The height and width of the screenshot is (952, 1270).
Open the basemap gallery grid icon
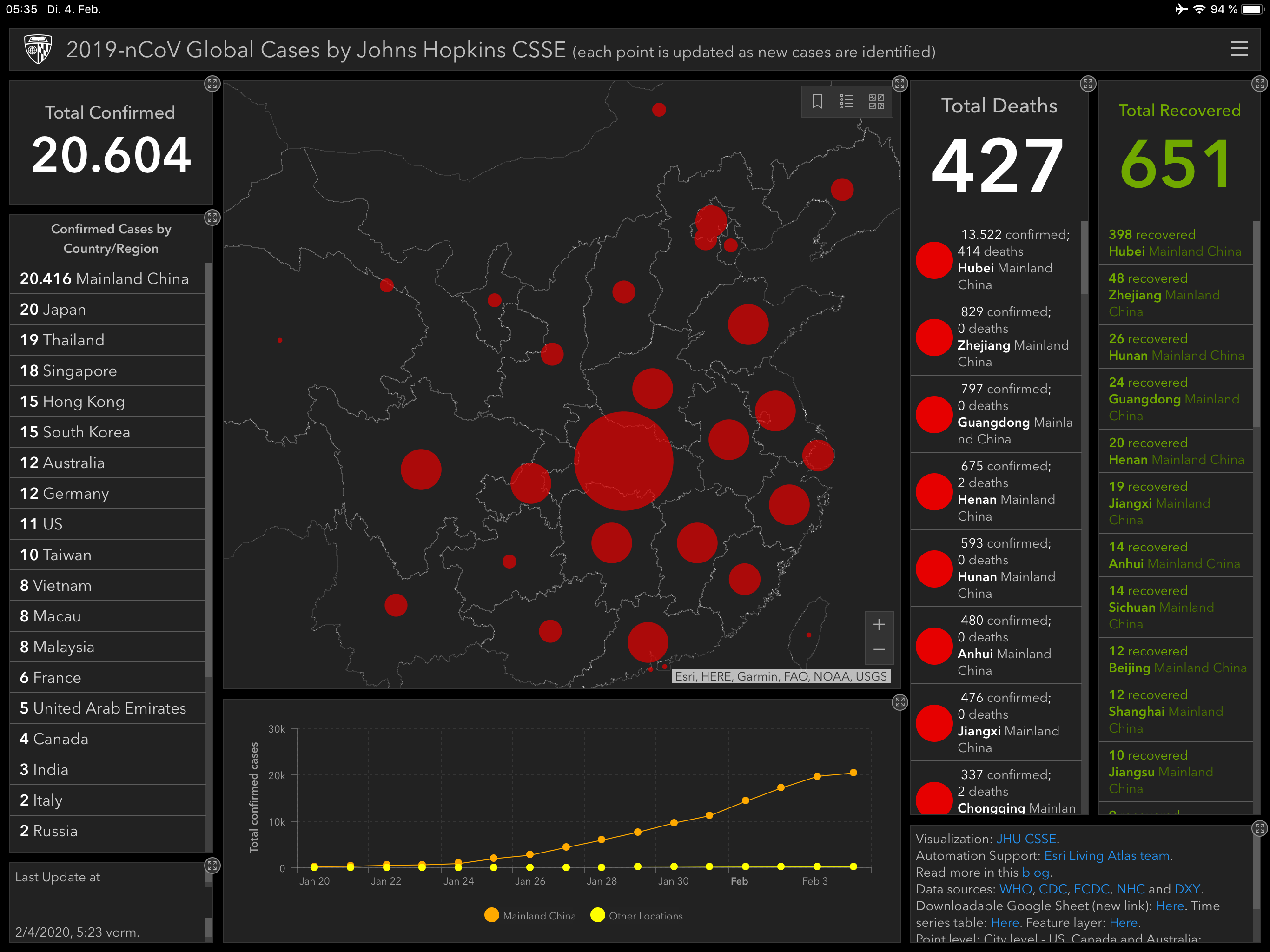coord(876,102)
